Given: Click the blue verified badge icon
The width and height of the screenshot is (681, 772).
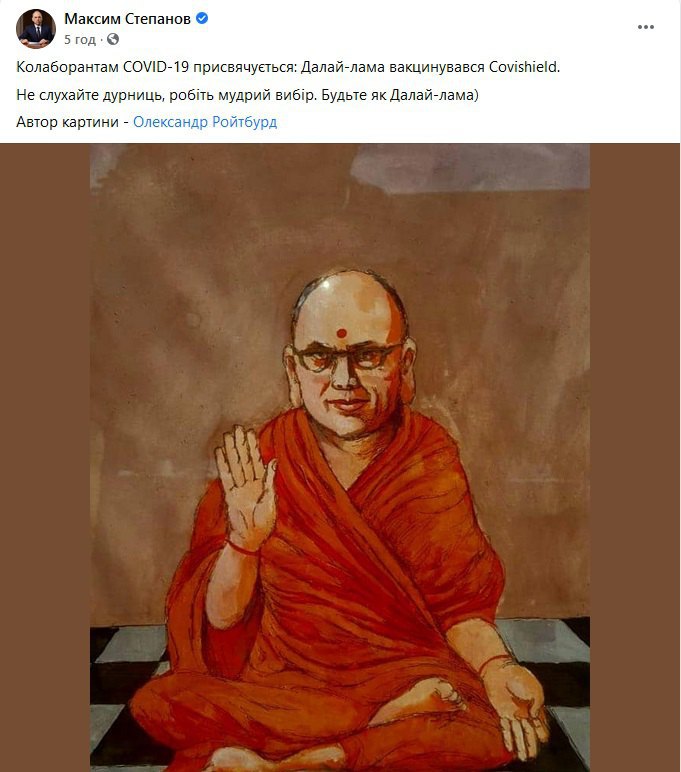Looking at the screenshot, I should (x=202, y=18).
